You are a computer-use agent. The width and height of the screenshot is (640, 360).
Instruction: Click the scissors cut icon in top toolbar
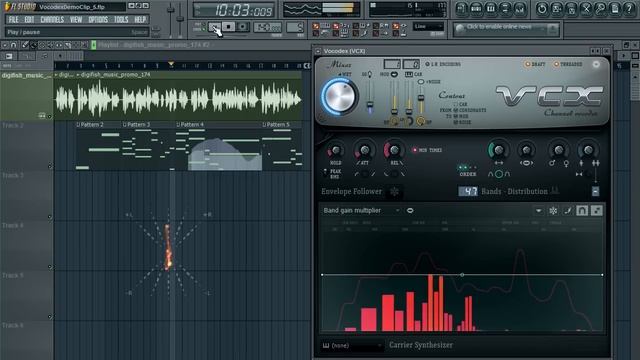(586, 9)
